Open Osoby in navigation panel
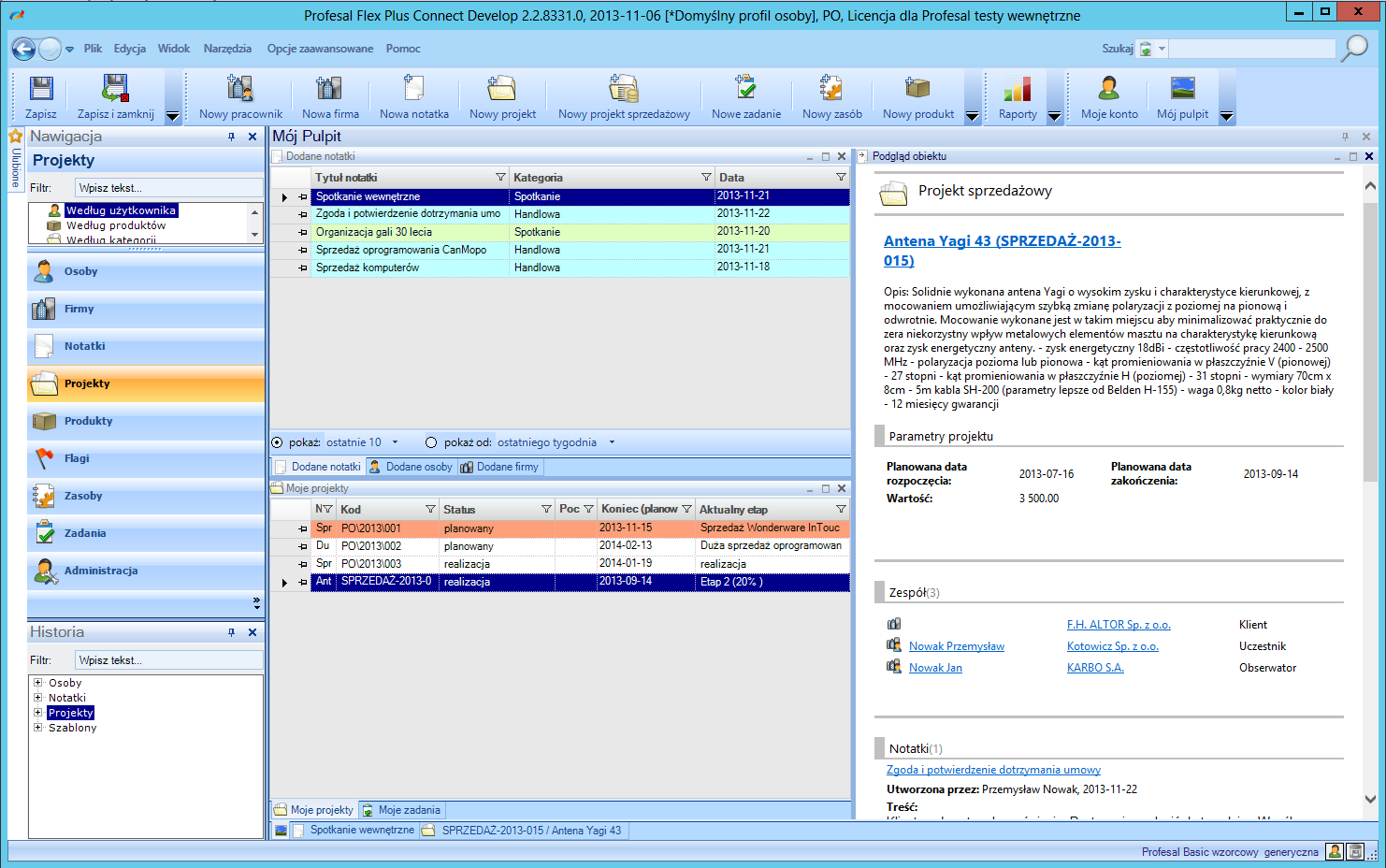 click(146, 271)
